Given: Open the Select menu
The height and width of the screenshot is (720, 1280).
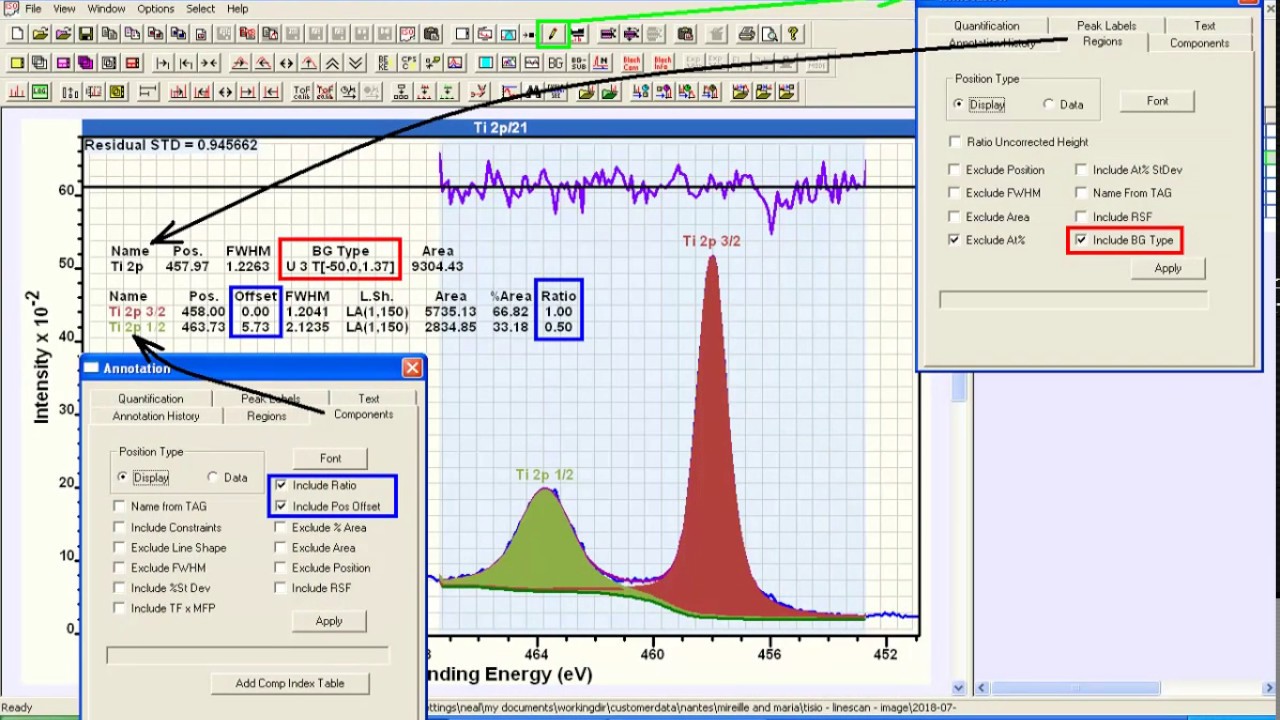Looking at the screenshot, I should [200, 9].
